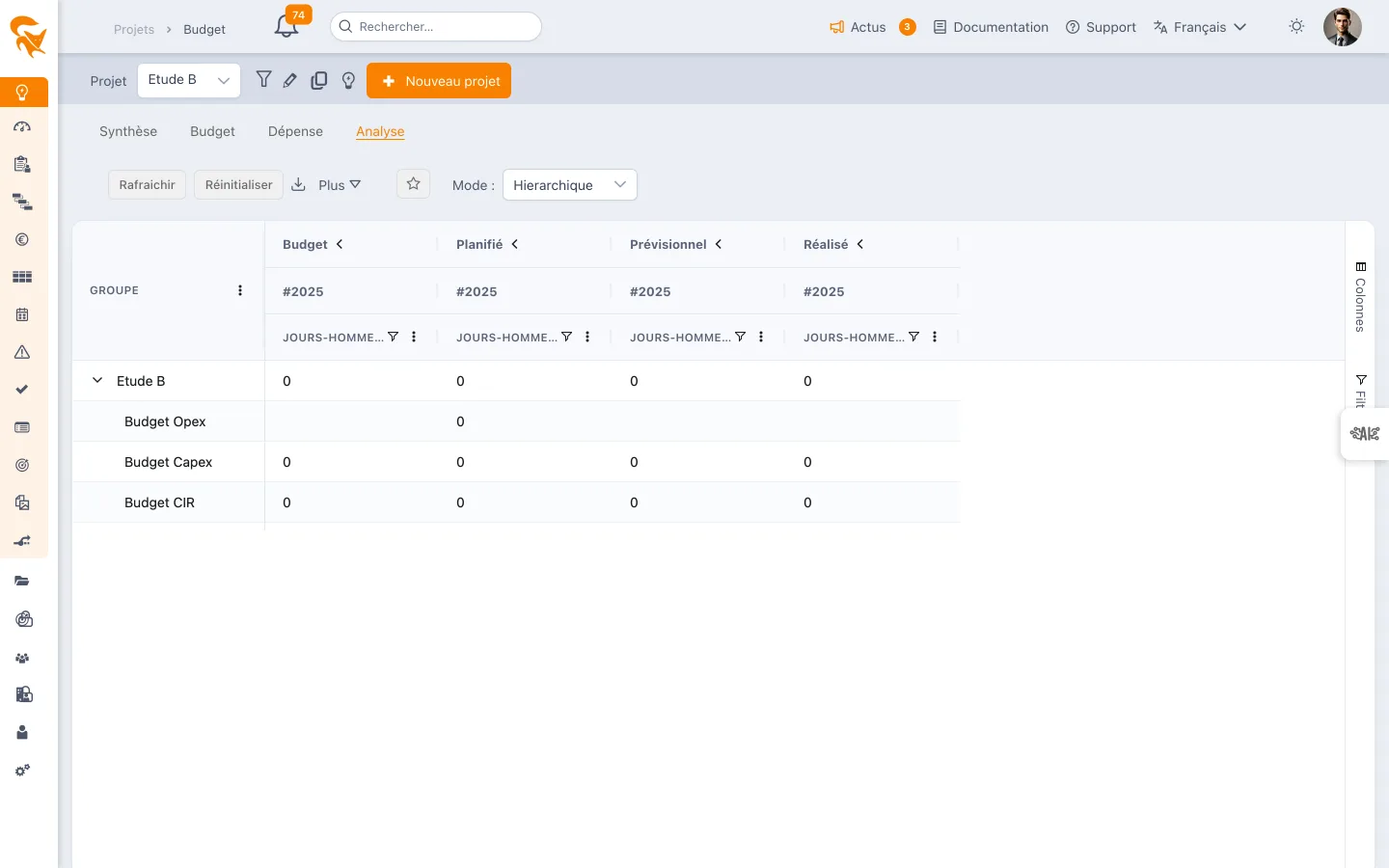Open the GROUPE column three-dot menu
Screen dimensions: 1389x868
tap(240, 290)
